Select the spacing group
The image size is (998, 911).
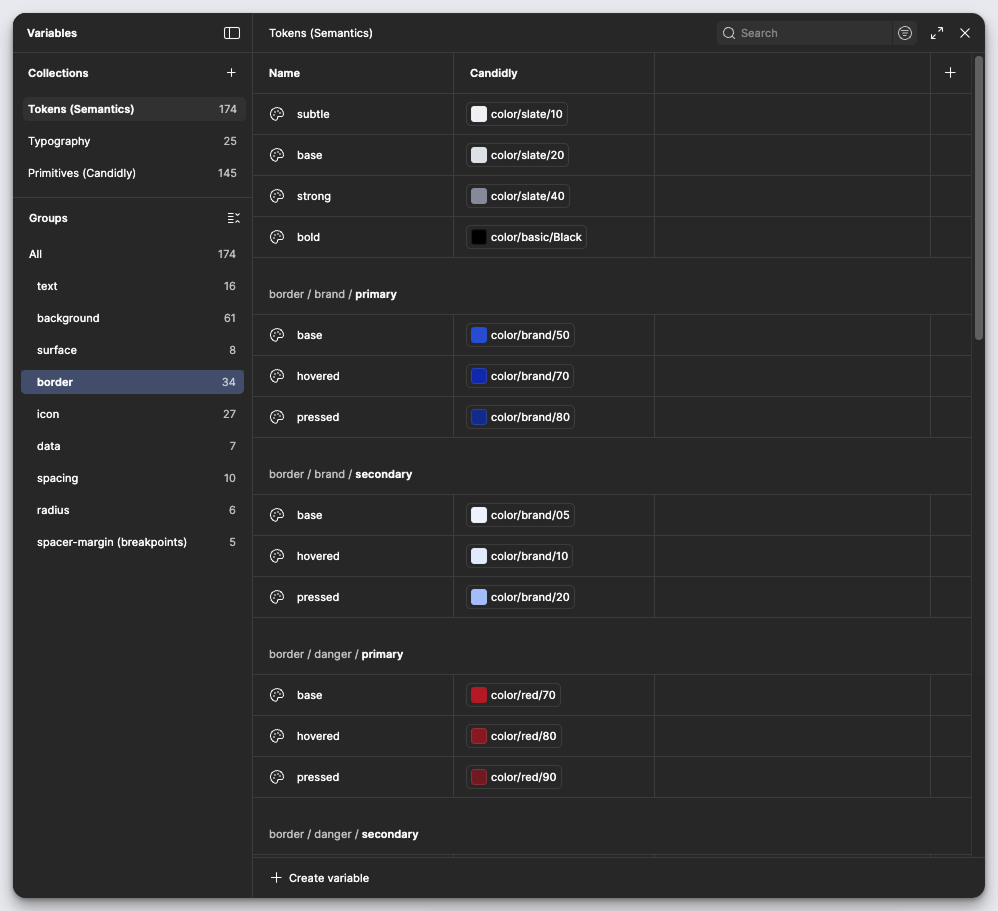57,478
